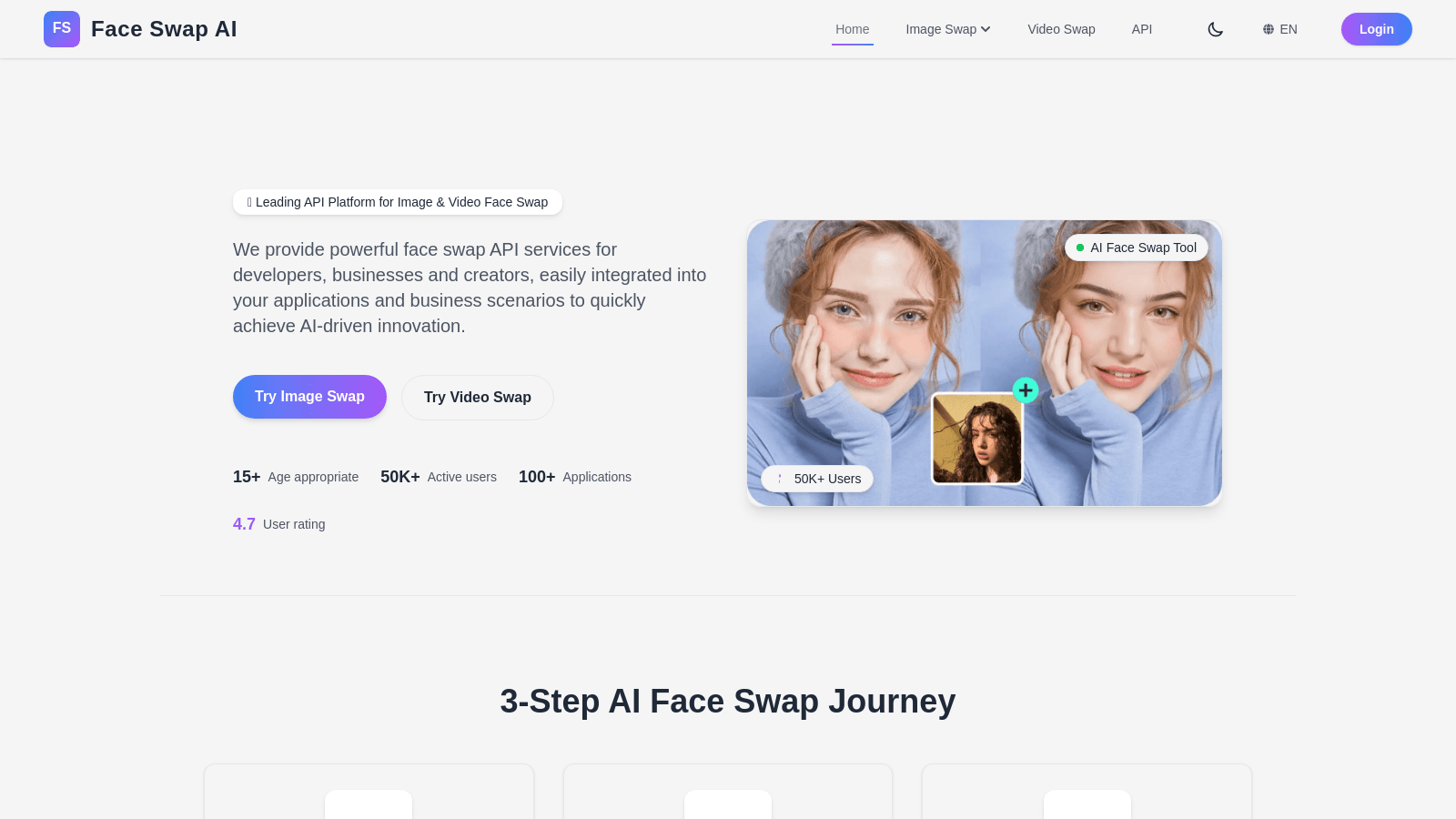Open the EN language selector
The image size is (1456, 819).
[x=1280, y=29]
